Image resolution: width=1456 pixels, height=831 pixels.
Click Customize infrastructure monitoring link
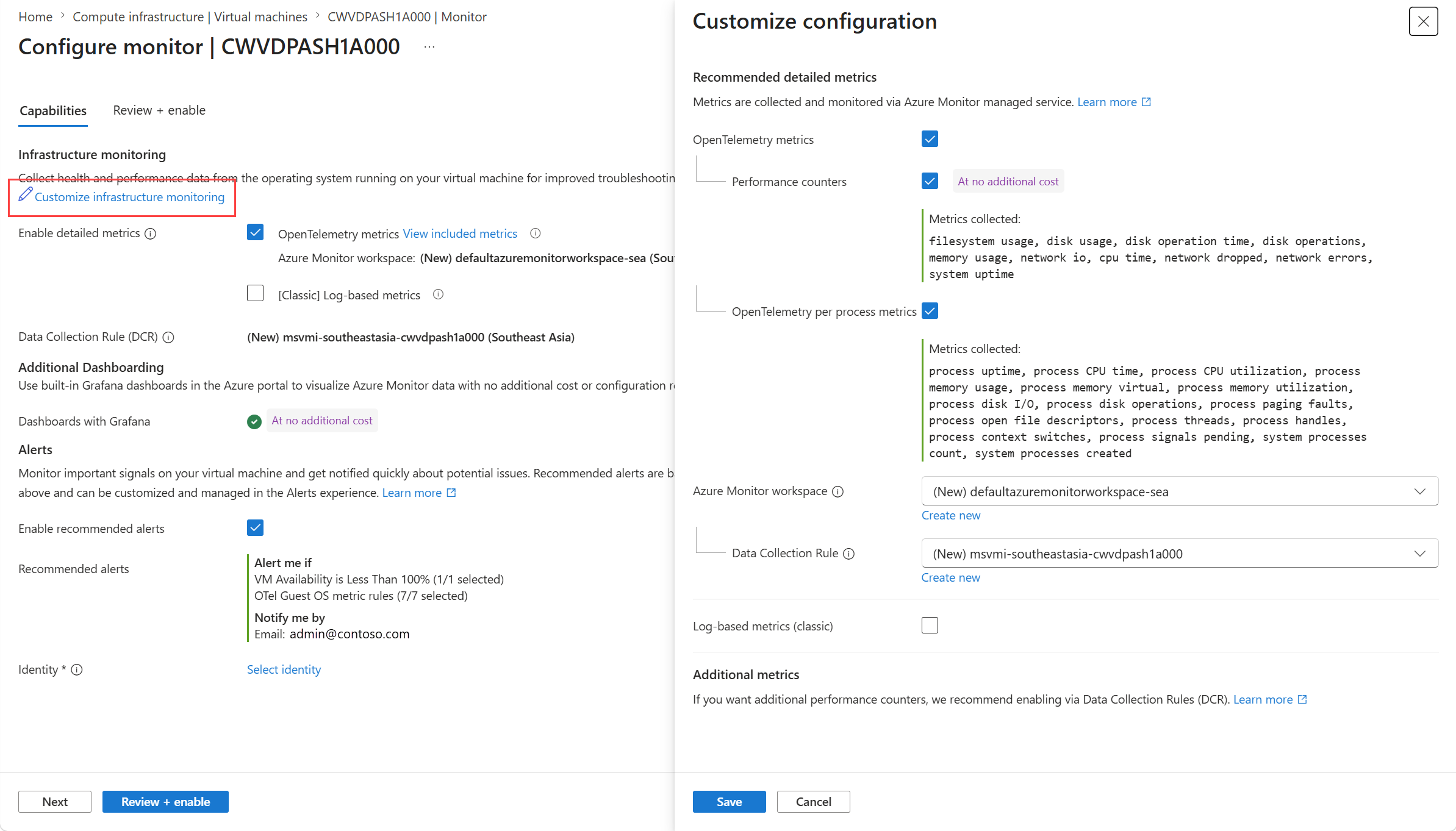coord(129,197)
